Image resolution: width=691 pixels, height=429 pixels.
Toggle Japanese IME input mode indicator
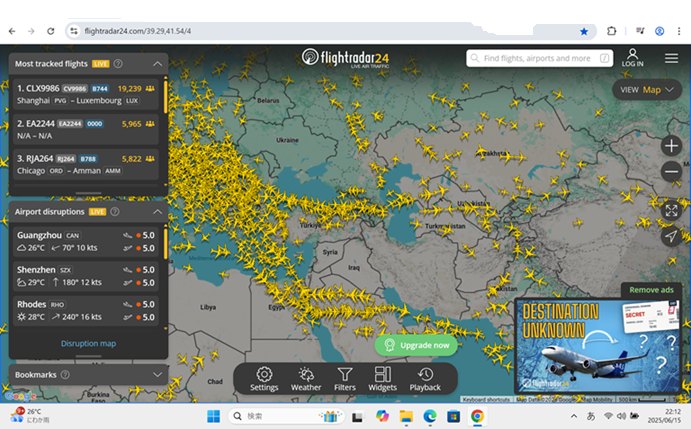tap(591, 416)
